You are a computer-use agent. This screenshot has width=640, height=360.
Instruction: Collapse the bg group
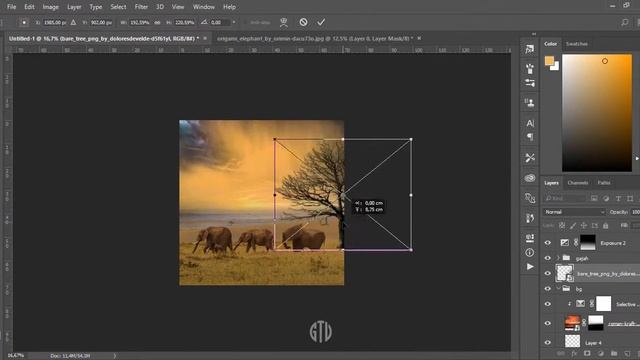(558, 289)
